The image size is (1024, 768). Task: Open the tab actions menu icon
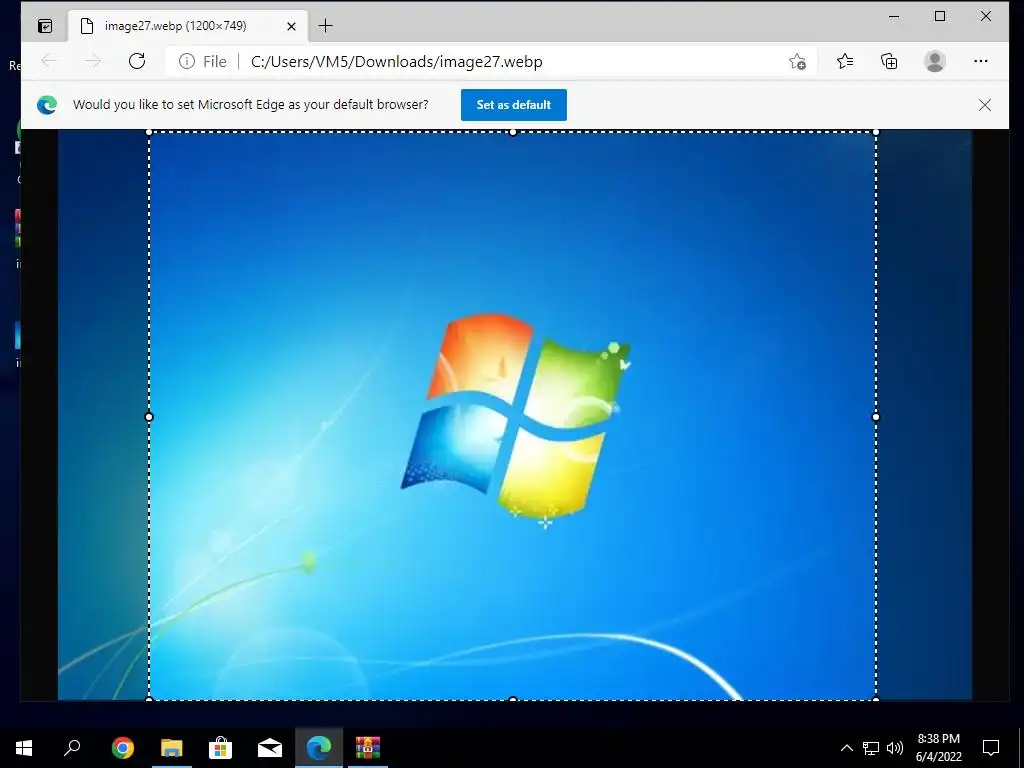coord(45,26)
